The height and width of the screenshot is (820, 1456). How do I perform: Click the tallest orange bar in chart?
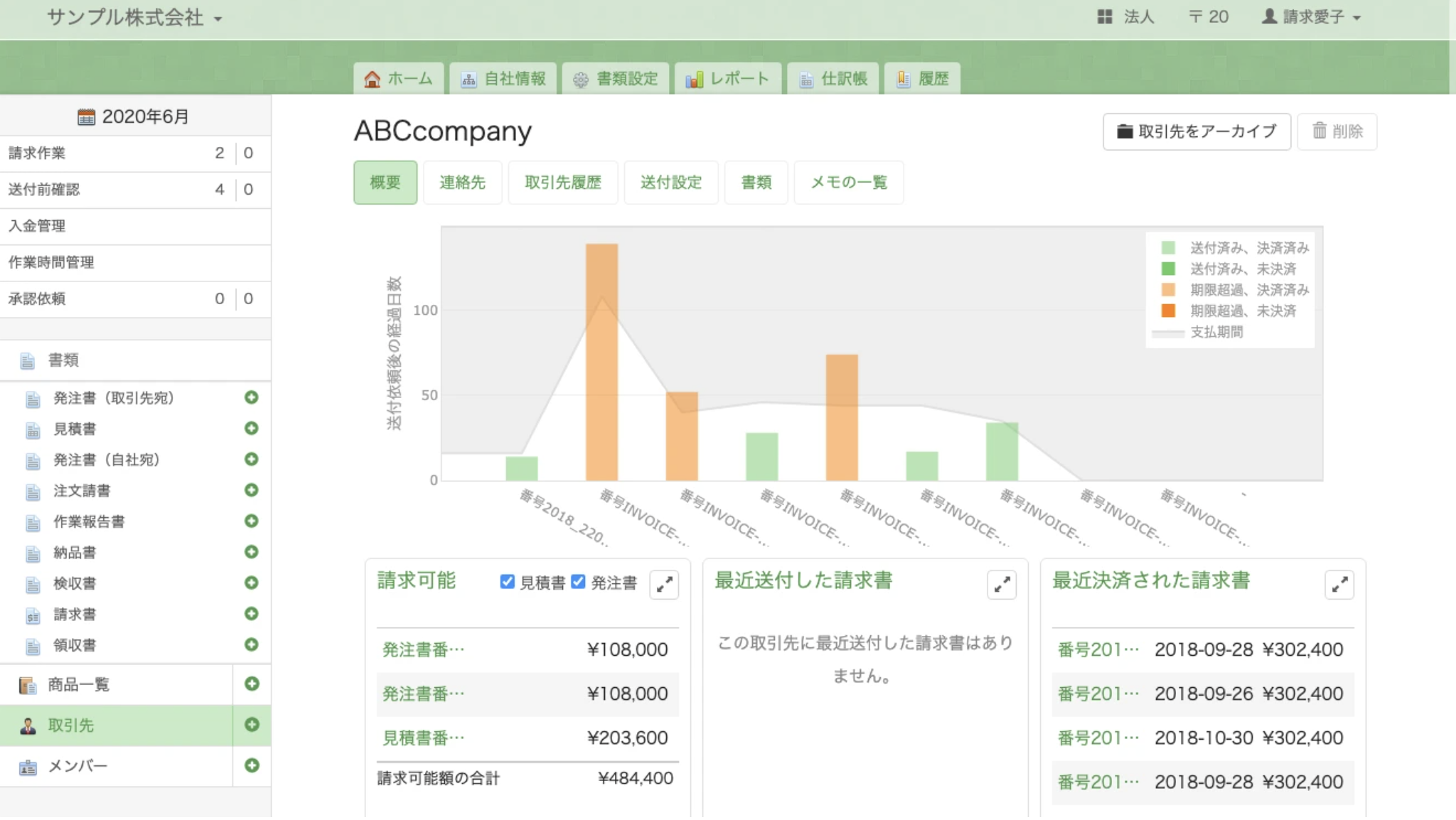601,362
